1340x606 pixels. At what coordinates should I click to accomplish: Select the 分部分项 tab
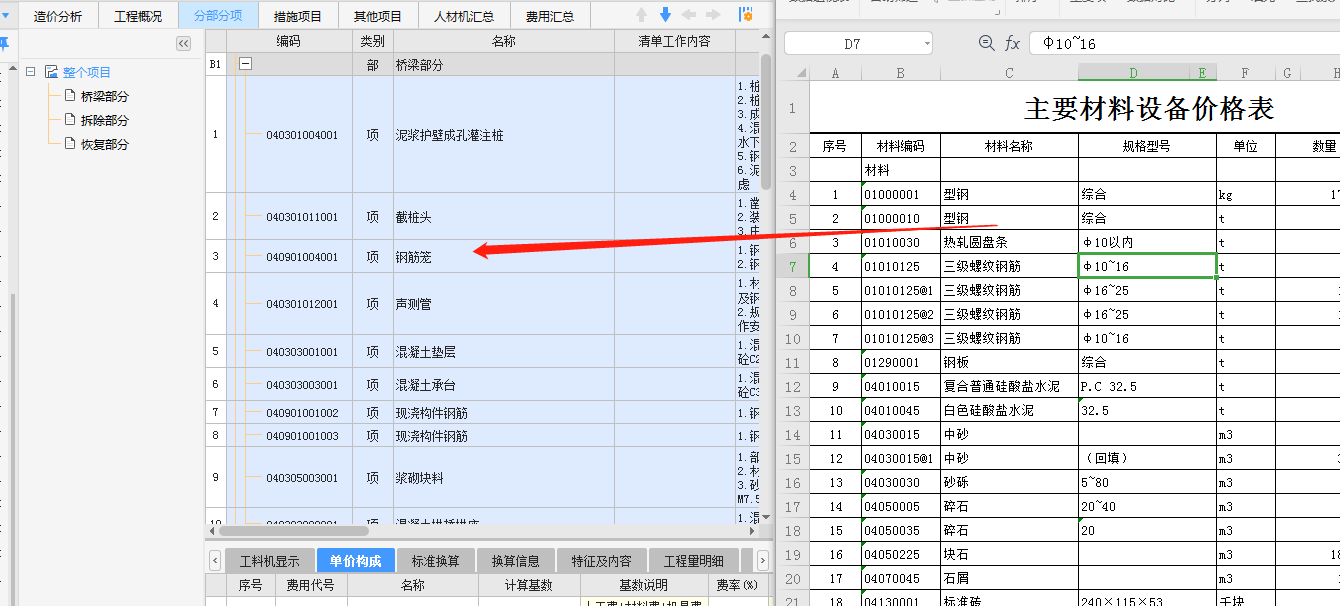coord(218,16)
